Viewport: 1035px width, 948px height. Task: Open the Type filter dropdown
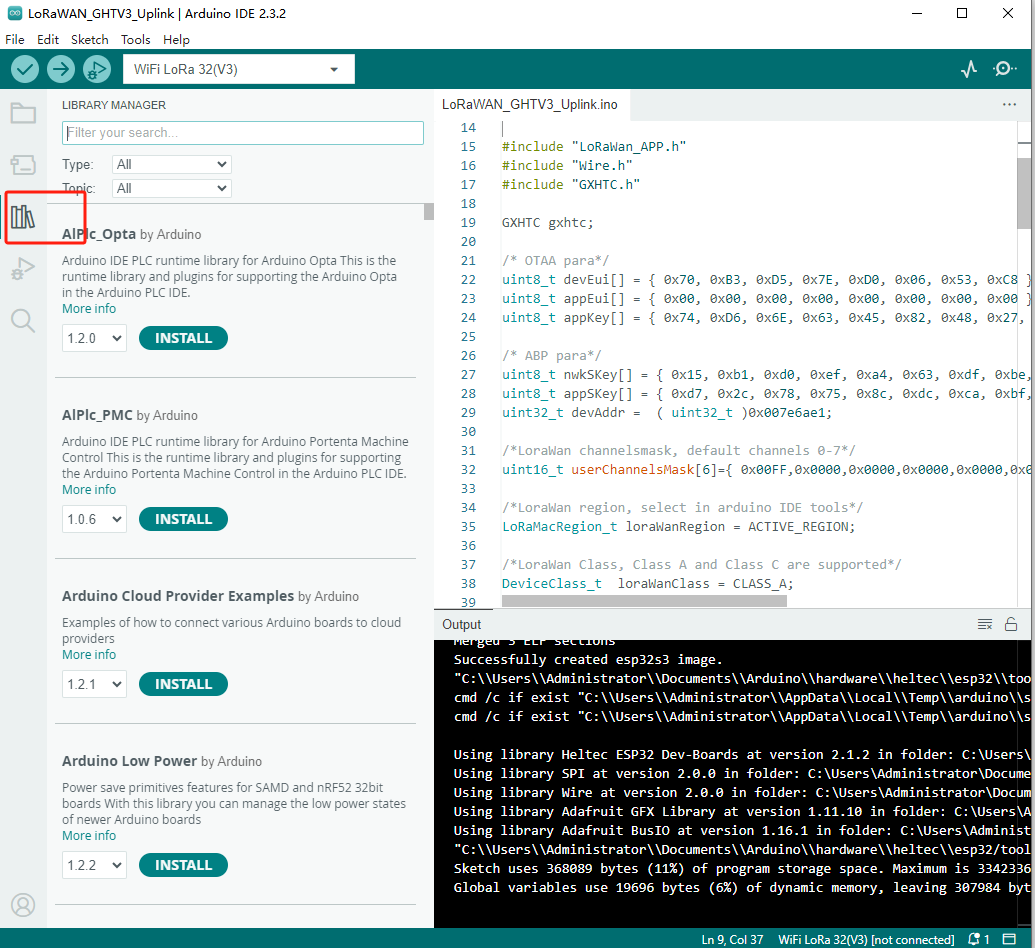coord(172,164)
